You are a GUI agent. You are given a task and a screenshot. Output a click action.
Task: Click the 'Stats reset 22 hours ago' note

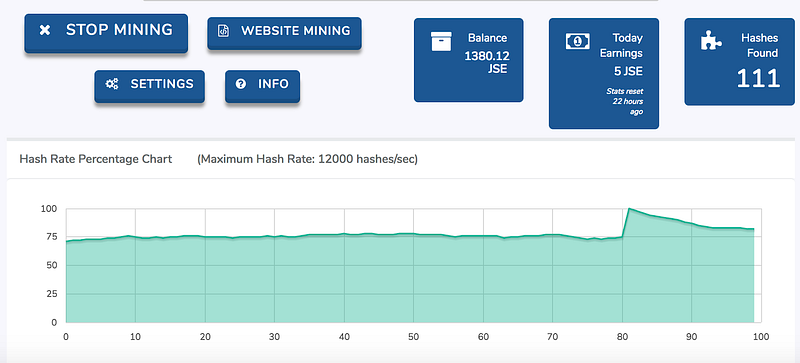(625, 101)
